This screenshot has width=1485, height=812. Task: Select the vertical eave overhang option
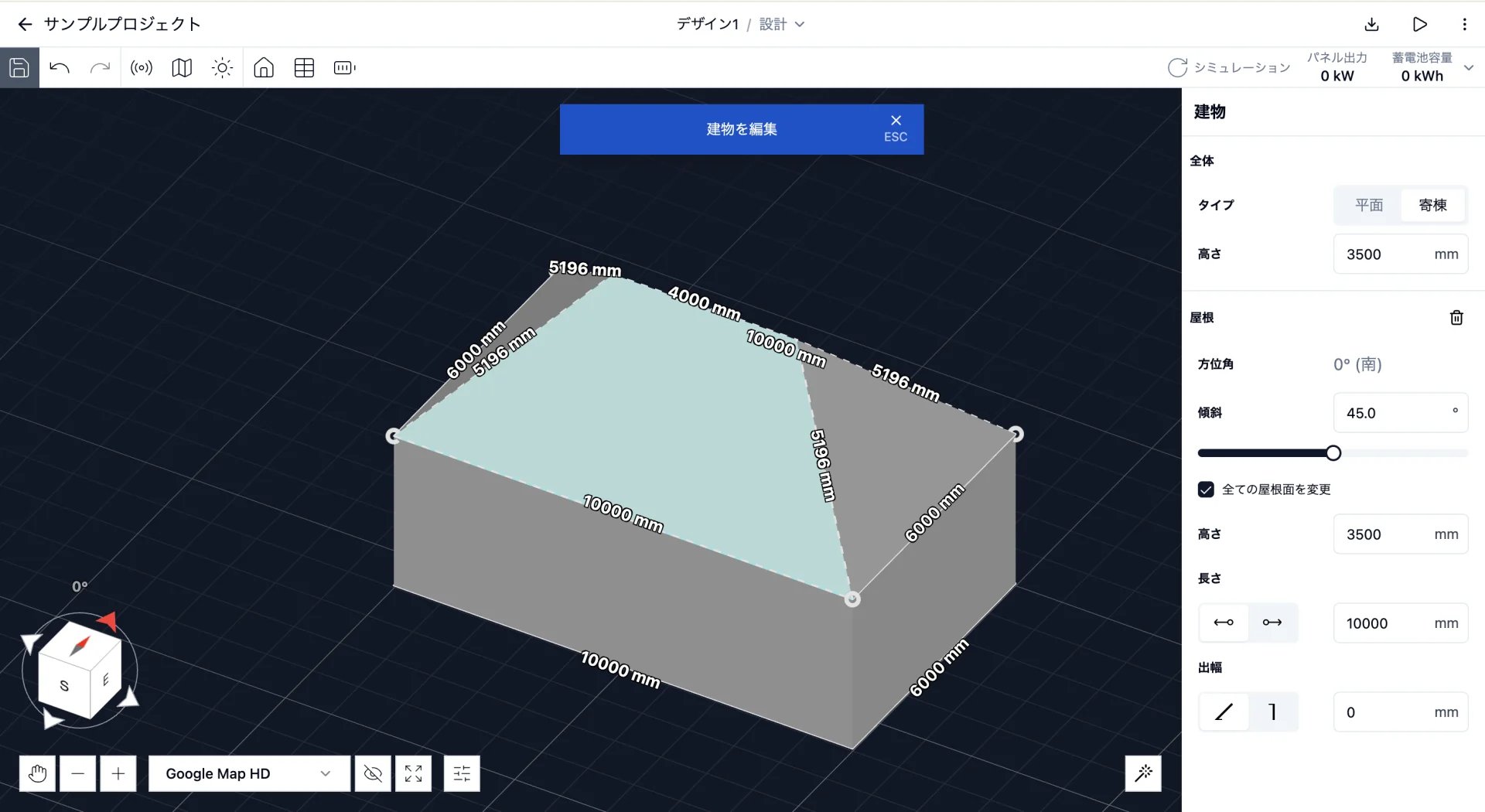(1272, 711)
